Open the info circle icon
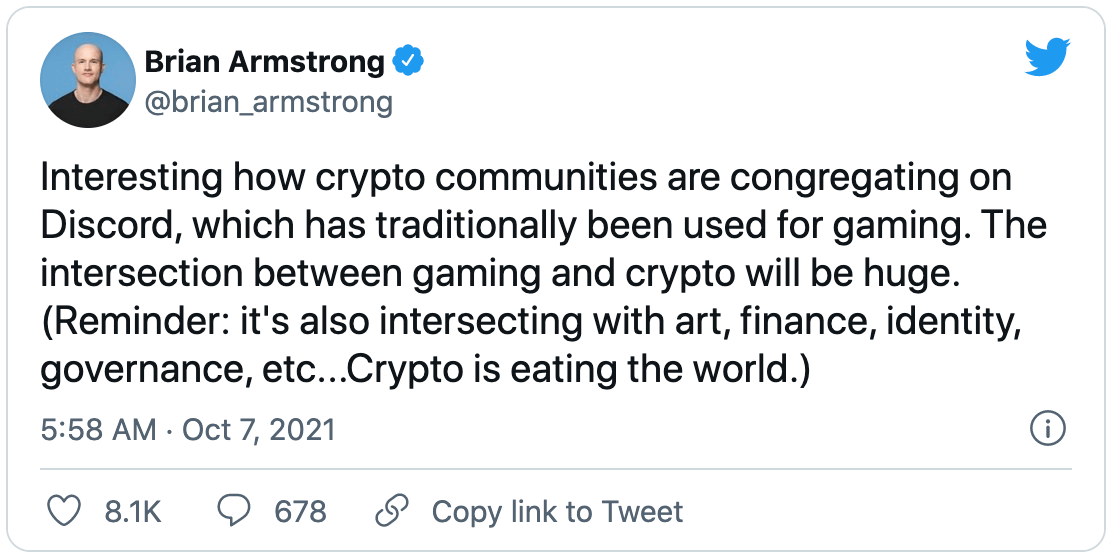The width and height of the screenshot is (1112, 558). coord(1047,430)
